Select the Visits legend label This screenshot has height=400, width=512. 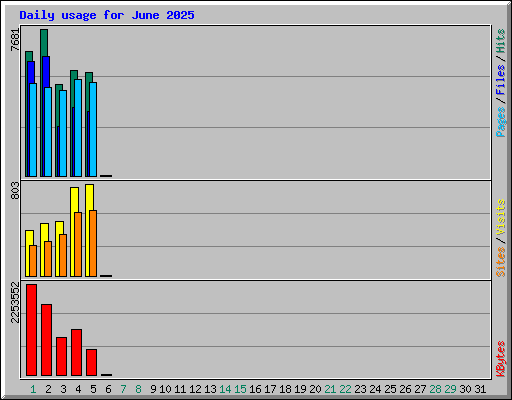[x=500, y=218]
